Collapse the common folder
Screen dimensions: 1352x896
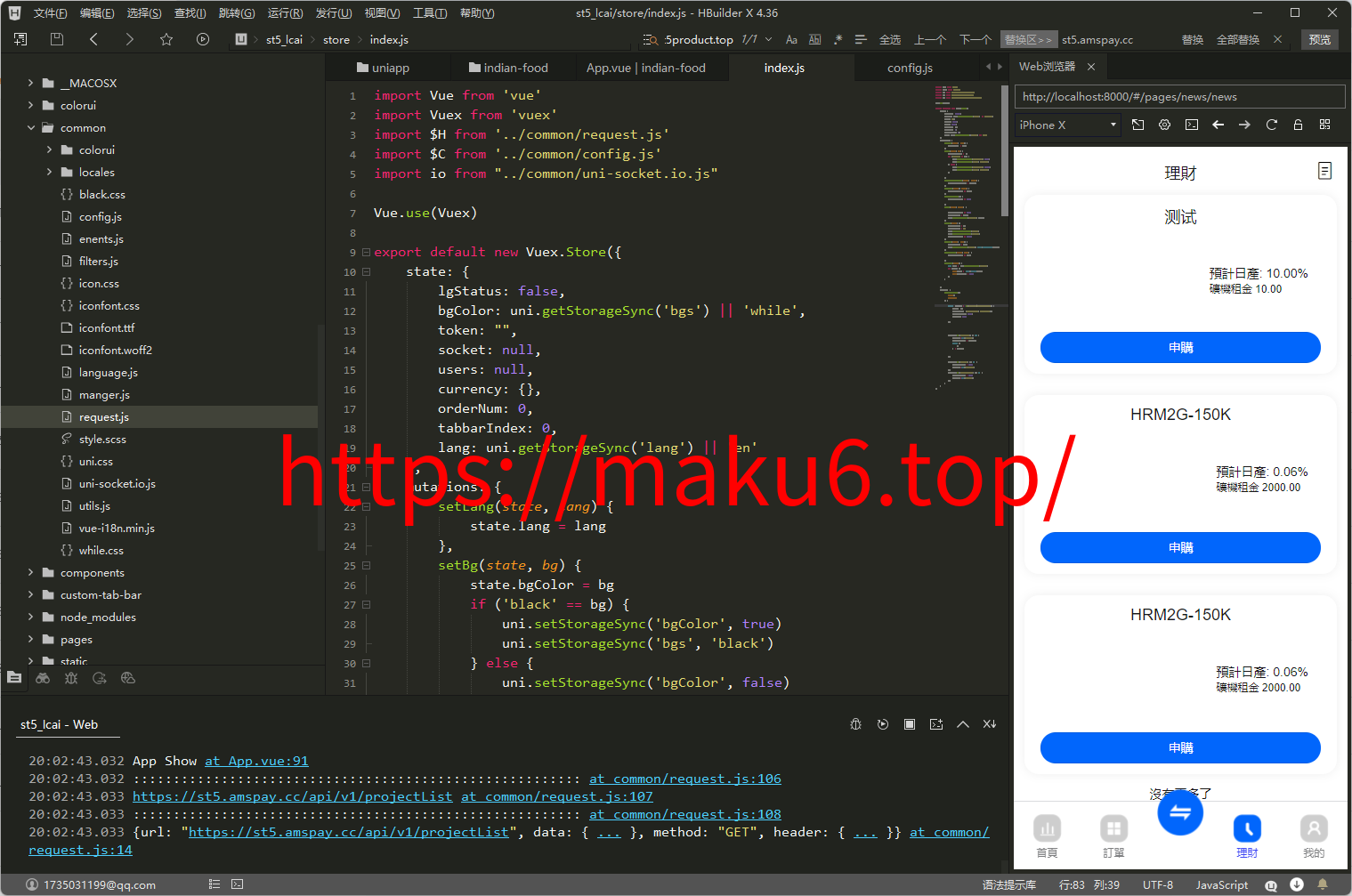coord(31,127)
